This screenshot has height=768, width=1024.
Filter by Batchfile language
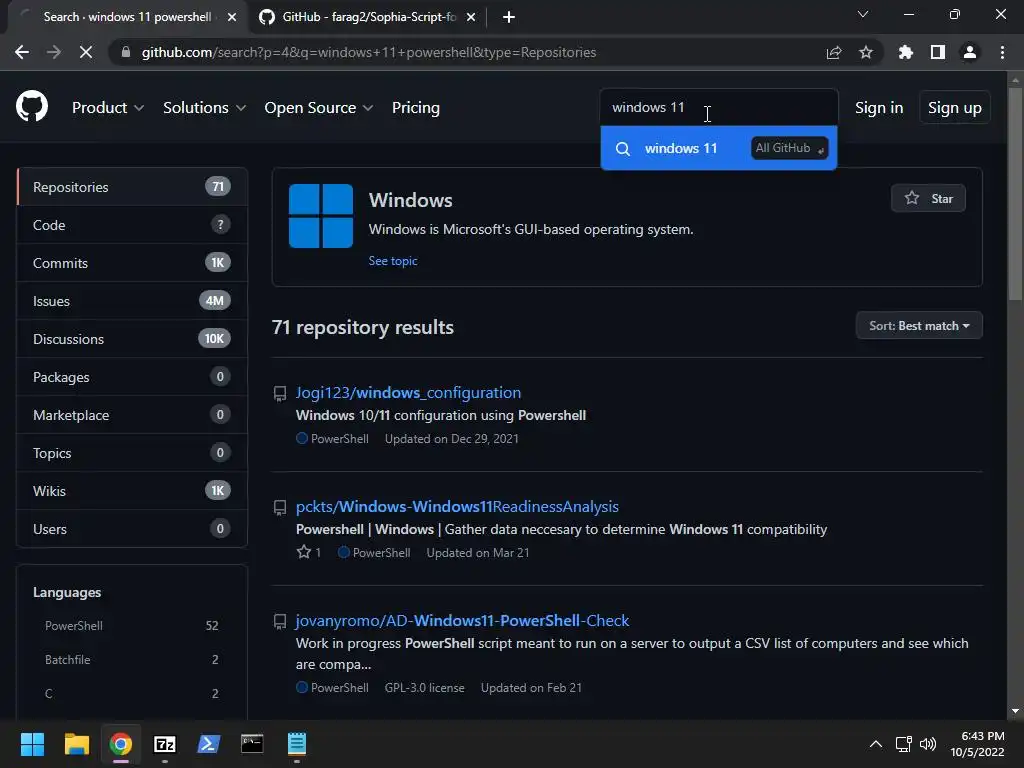coord(131,660)
